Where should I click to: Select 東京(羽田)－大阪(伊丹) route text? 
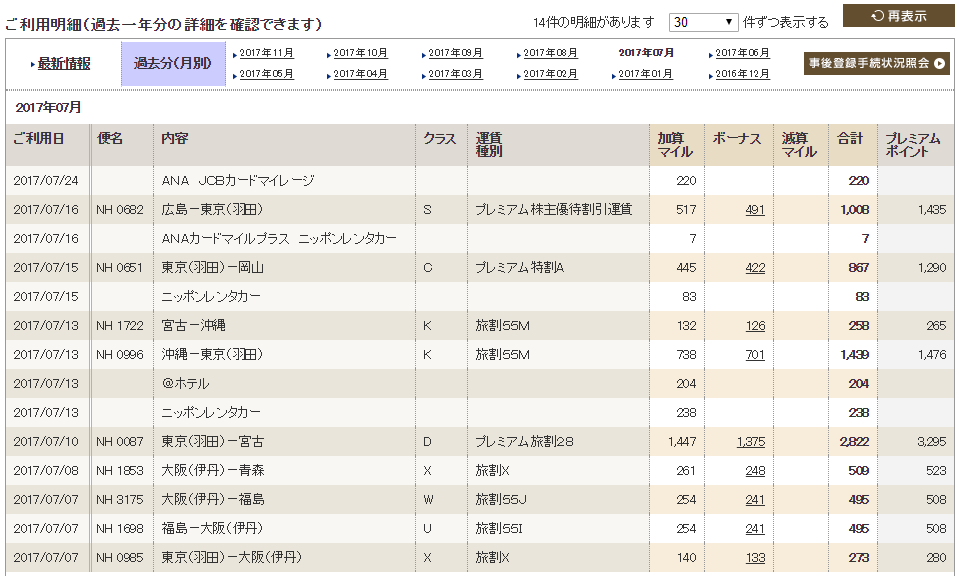click(x=232, y=558)
